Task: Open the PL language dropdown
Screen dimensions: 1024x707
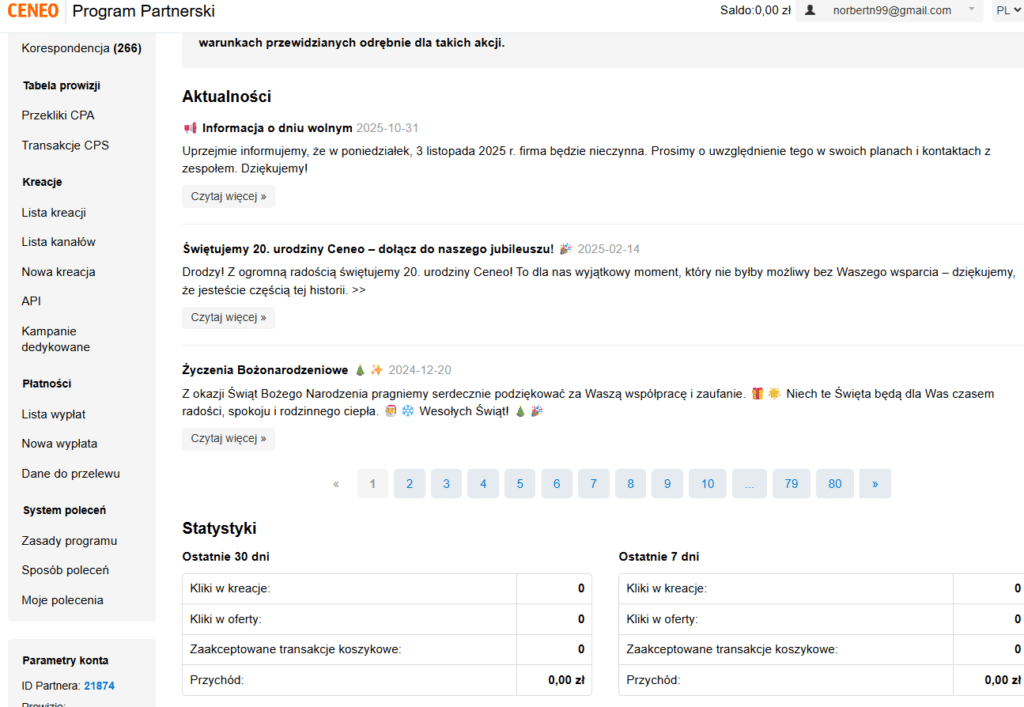Action: point(1008,10)
